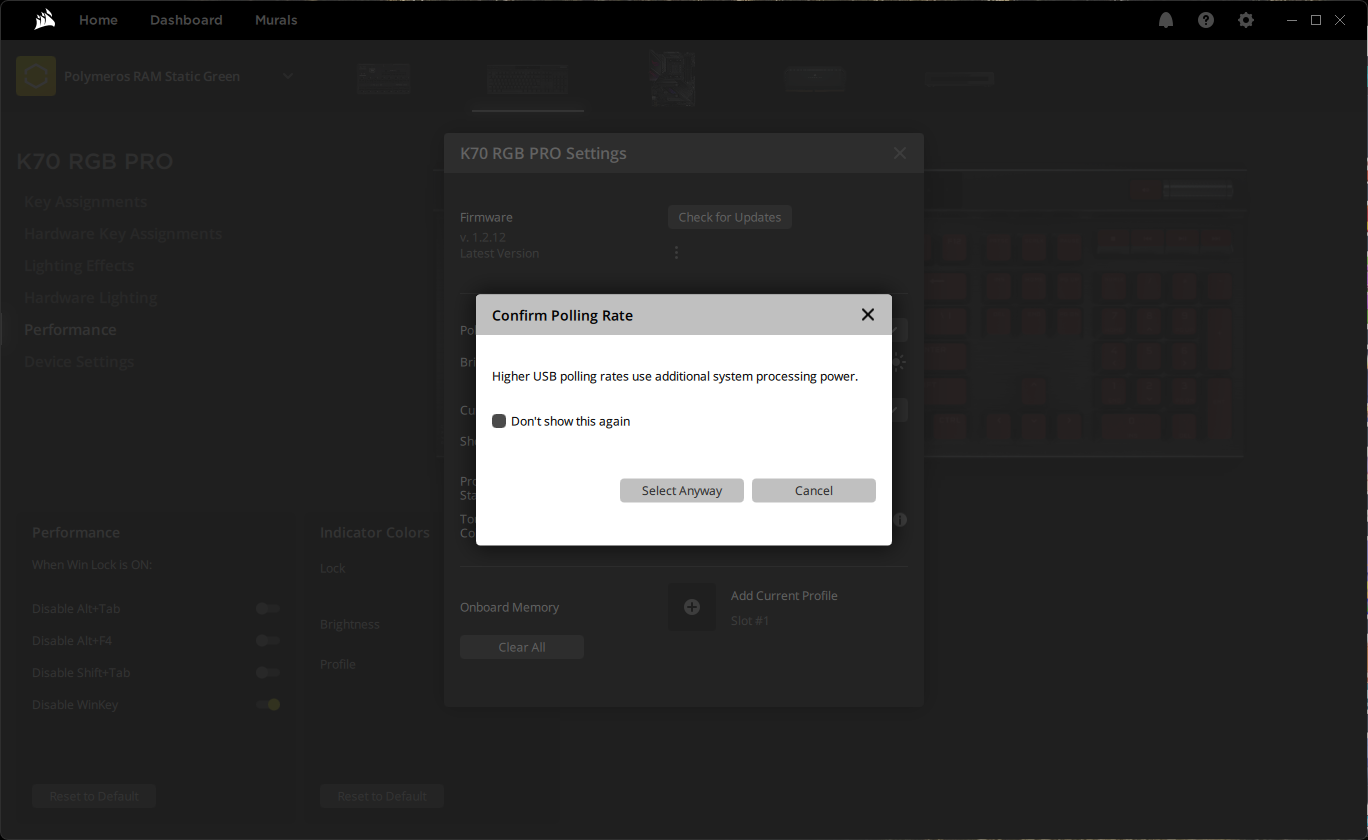Click the info icon in K70 settings

(901, 520)
